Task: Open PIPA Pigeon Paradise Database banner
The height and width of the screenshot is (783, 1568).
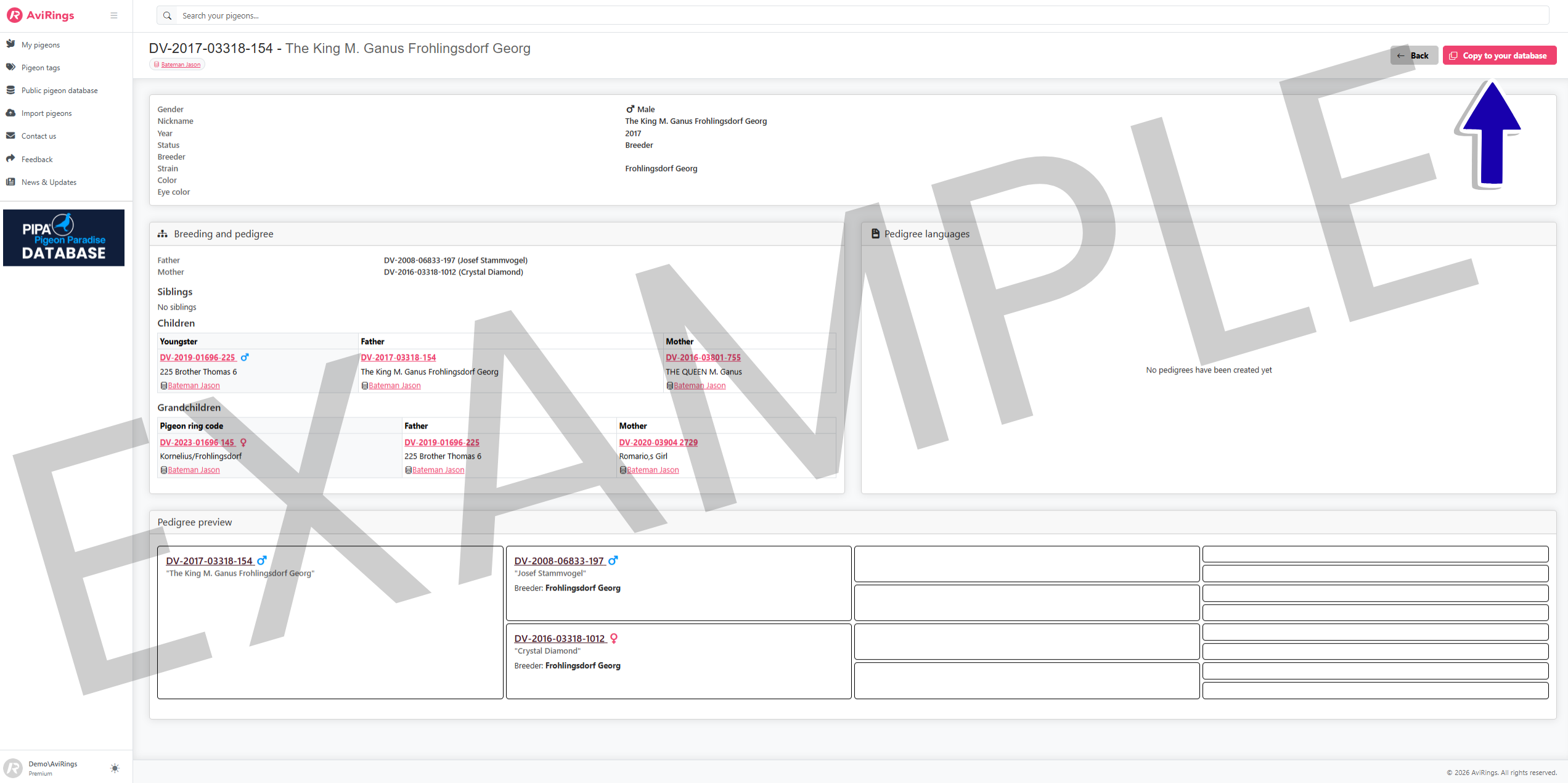Action: coord(63,238)
